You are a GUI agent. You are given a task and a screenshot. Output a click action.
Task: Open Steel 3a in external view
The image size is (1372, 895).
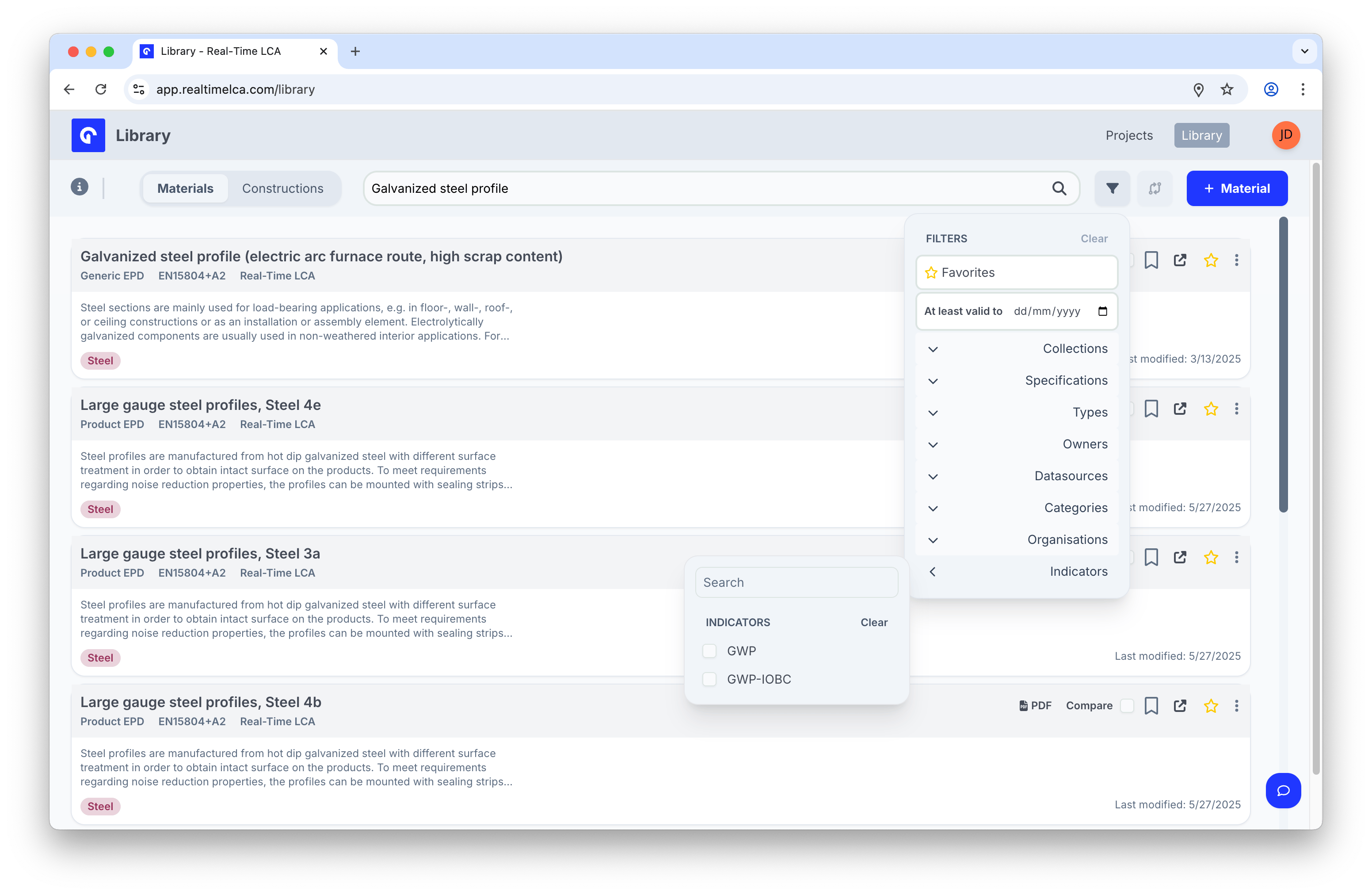point(1180,557)
